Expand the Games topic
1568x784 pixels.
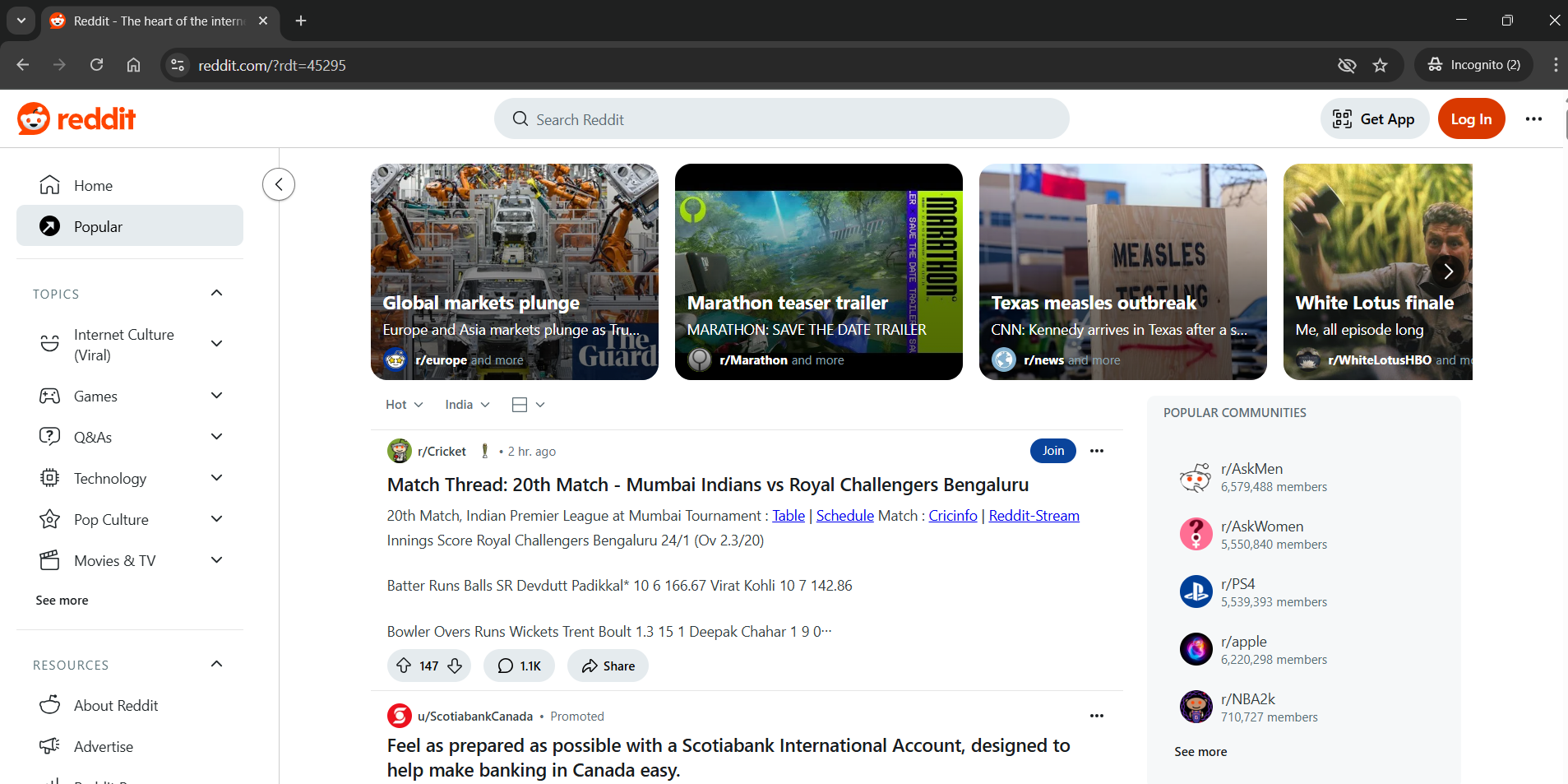click(x=217, y=396)
